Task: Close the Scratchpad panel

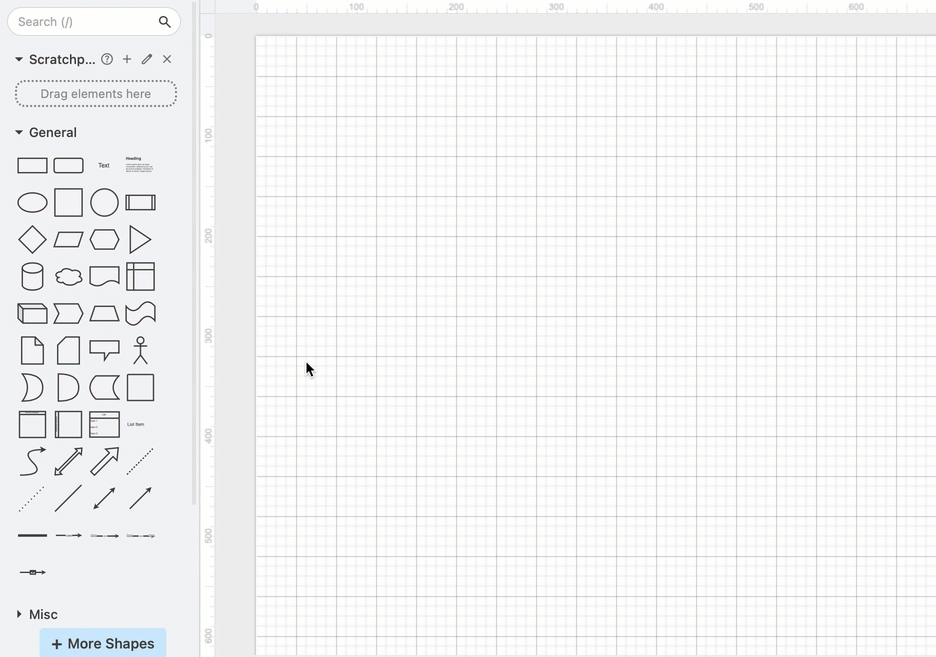Action: pos(167,59)
